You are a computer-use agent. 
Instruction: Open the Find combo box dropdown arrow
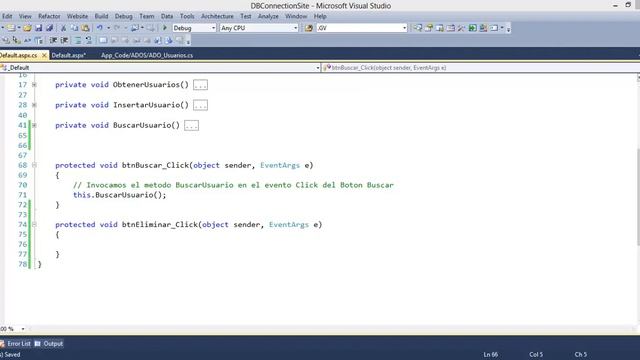404,28
